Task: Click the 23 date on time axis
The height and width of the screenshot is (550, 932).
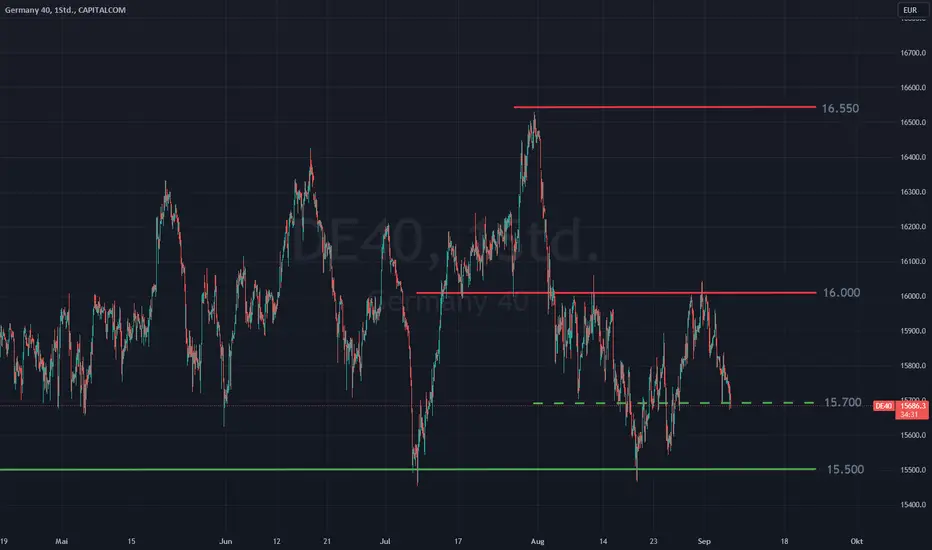Action: (653, 541)
